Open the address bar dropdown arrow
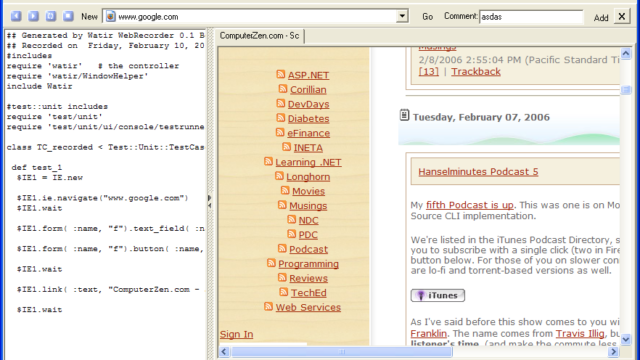This screenshot has width=640, height=360. pyautogui.click(x=402, y=16)
